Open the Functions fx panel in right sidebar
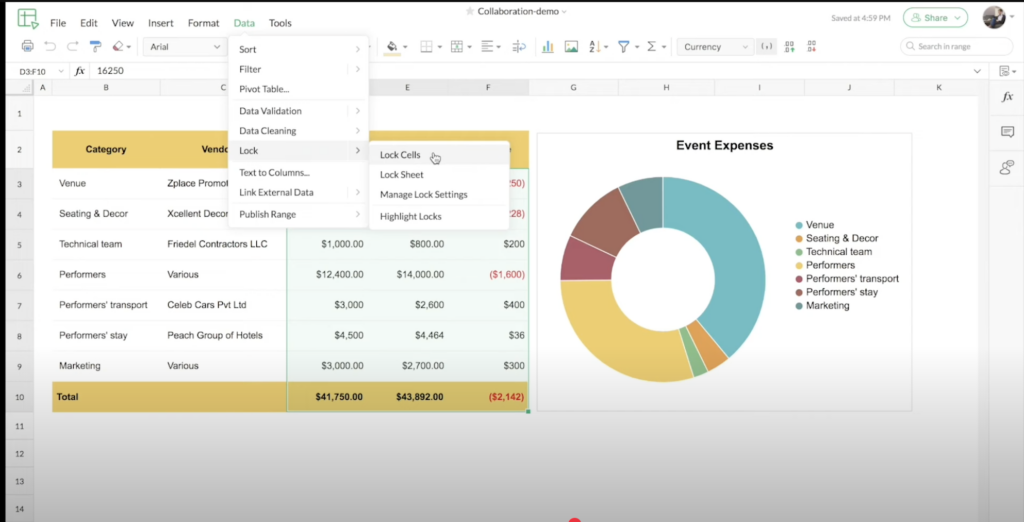This screenshot has width=1024, height=522. click(x=1007, y=97)
